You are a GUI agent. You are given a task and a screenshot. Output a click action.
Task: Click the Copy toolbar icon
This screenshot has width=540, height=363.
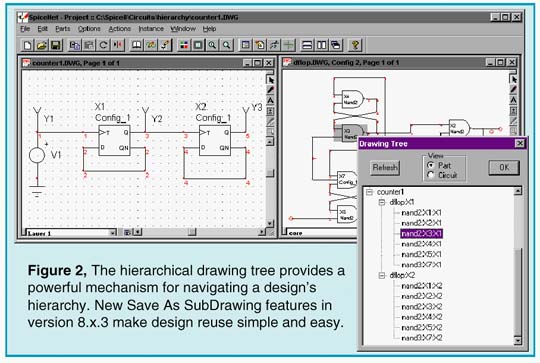74,45
